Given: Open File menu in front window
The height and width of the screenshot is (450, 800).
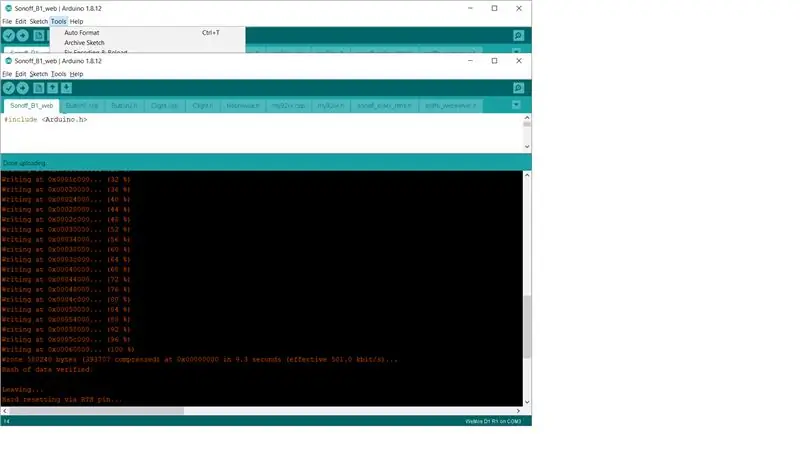Looking at the screenshot, I should tap(7, 74).
